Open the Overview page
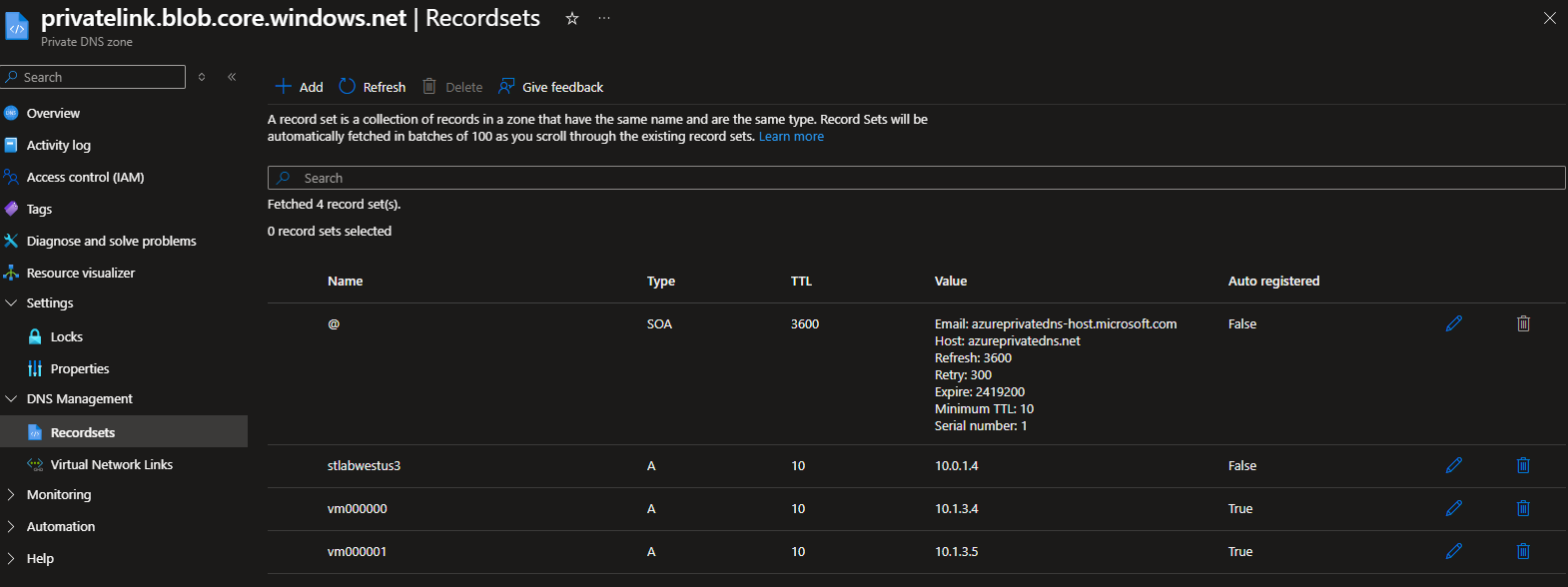The width and height of the screenshot is (1568, 587). tap(53, 113)
